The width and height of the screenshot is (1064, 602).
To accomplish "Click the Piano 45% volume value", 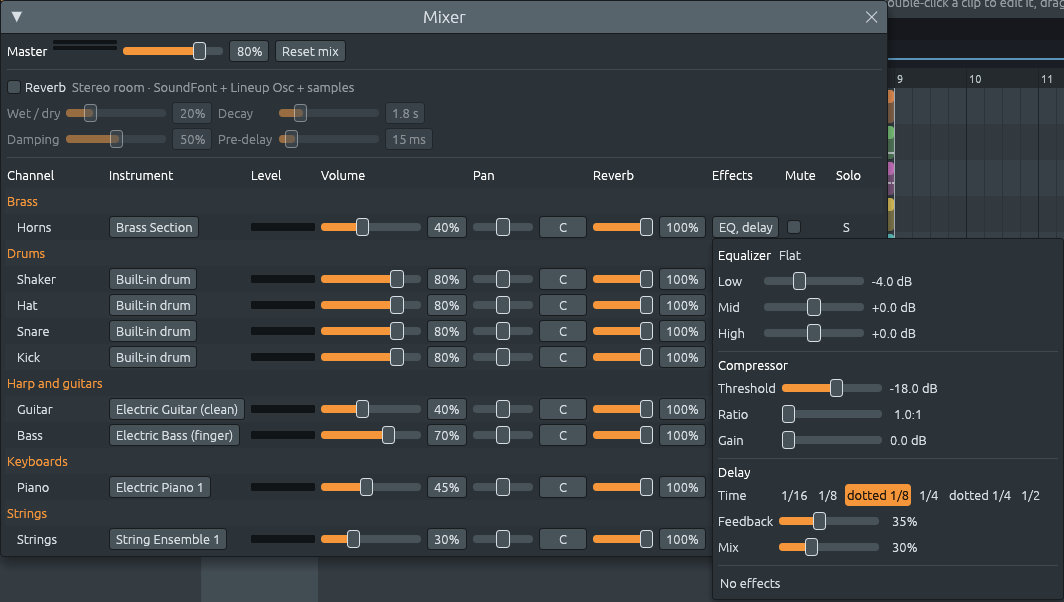I will click(446, 487).
